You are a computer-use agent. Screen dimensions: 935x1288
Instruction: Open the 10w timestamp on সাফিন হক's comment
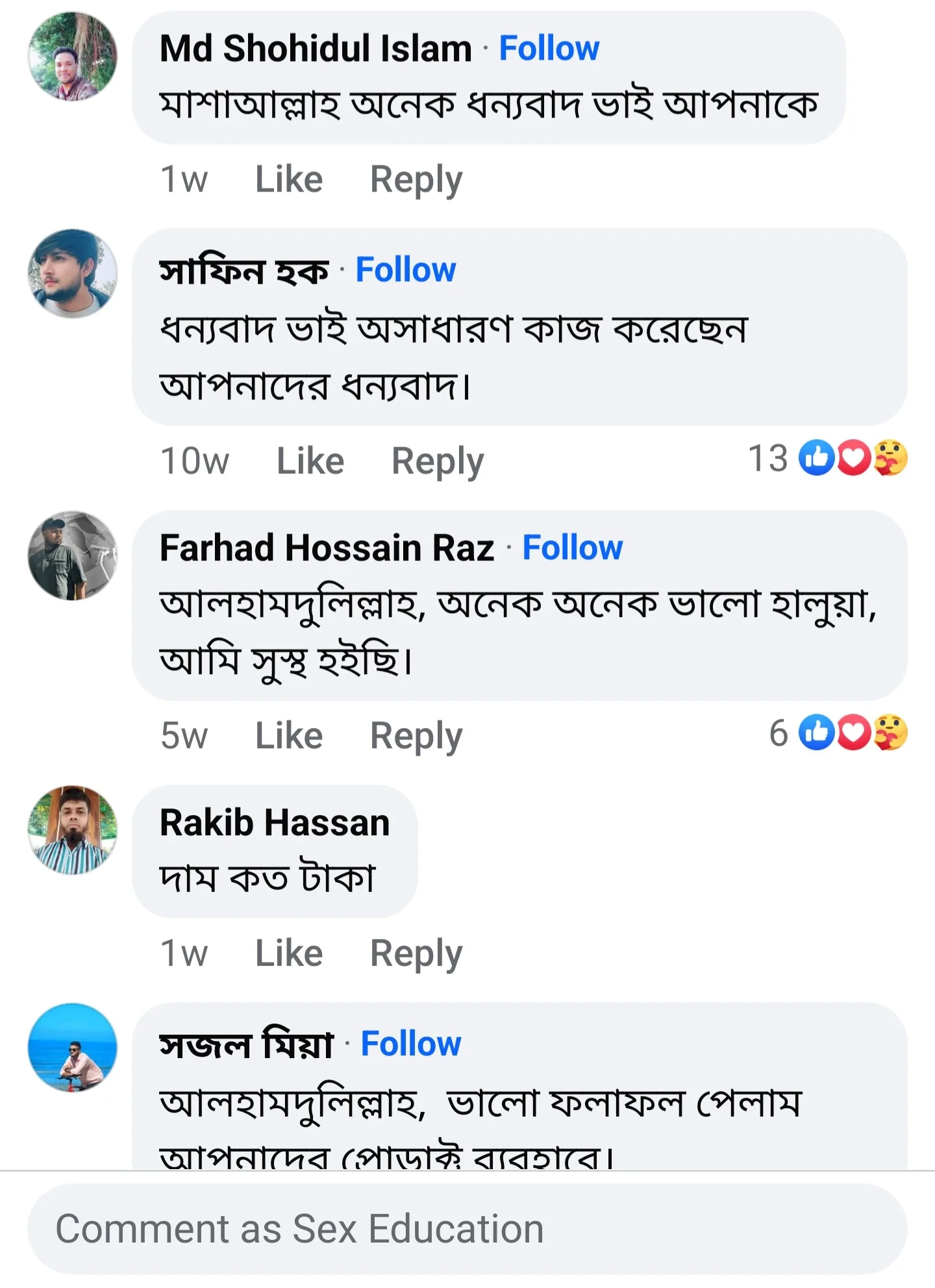pyautogui.click(x=195, y=460)
